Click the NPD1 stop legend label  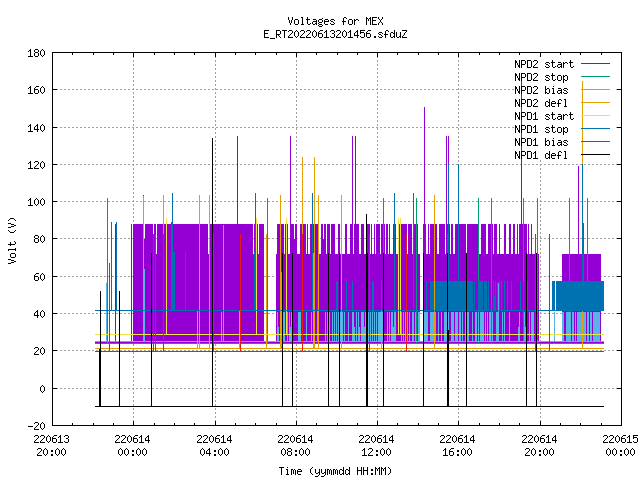coord(541,129)
